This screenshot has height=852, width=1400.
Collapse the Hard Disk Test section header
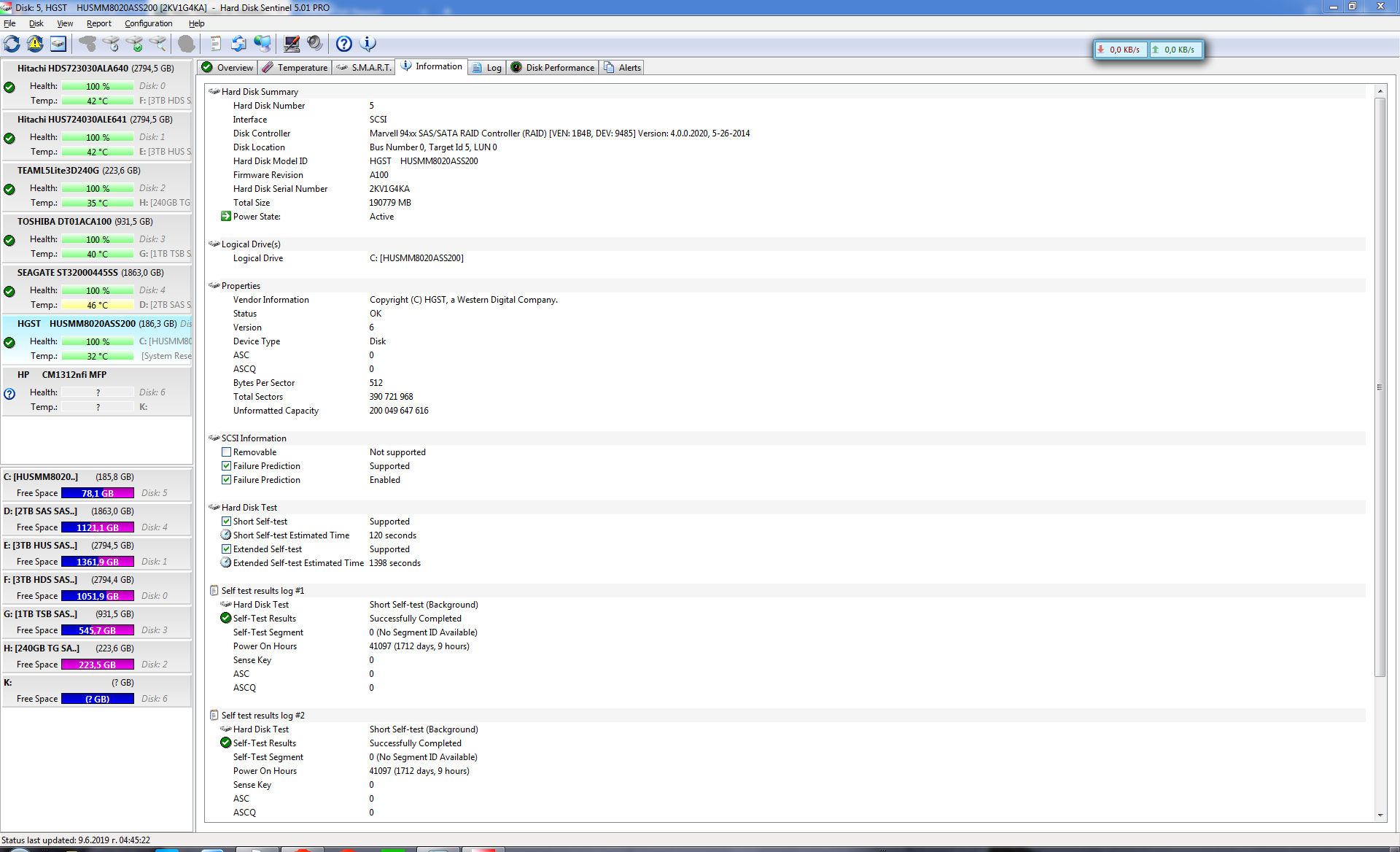(786, 507)
